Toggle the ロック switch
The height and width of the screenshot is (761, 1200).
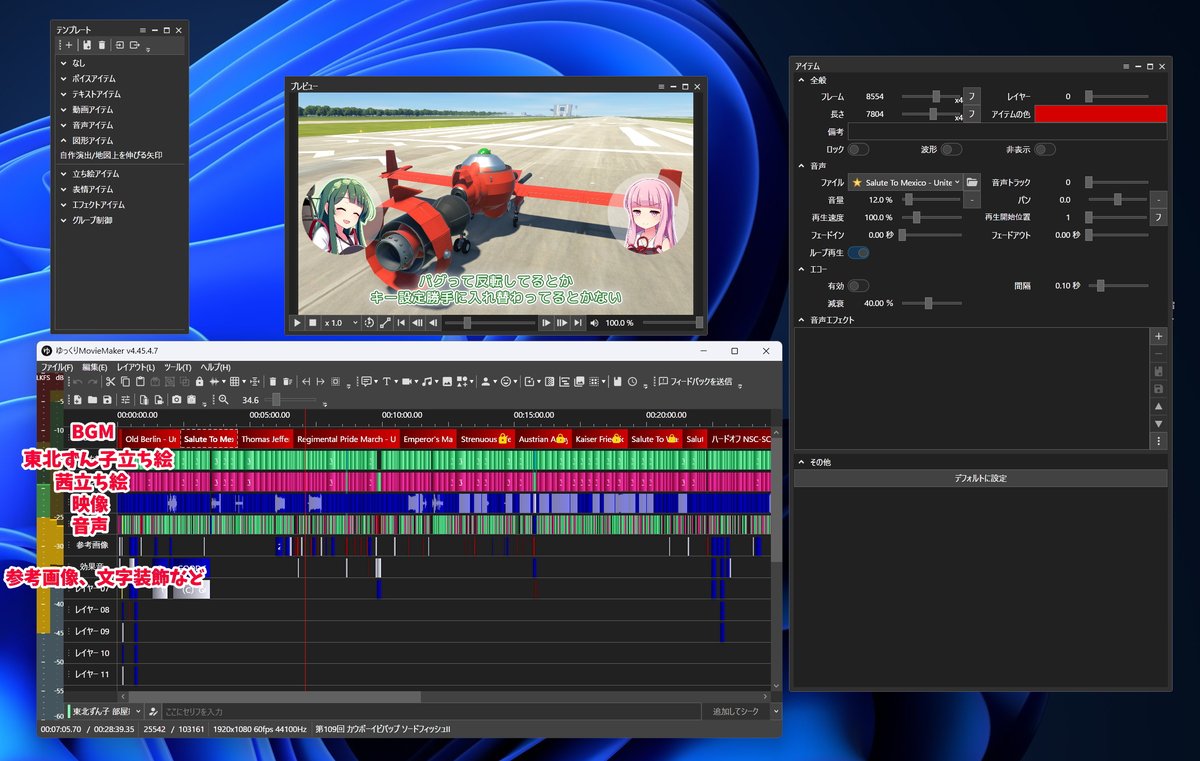858,149
